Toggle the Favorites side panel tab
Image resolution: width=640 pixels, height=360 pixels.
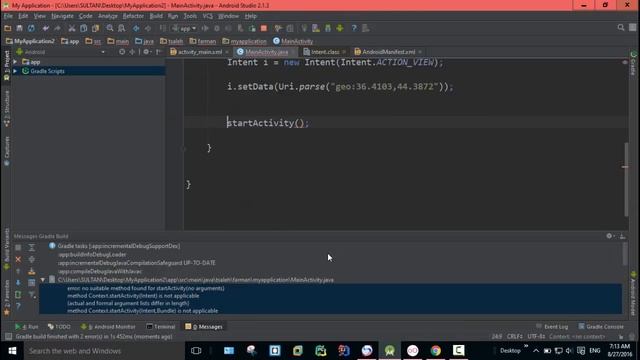coord(7,297)
